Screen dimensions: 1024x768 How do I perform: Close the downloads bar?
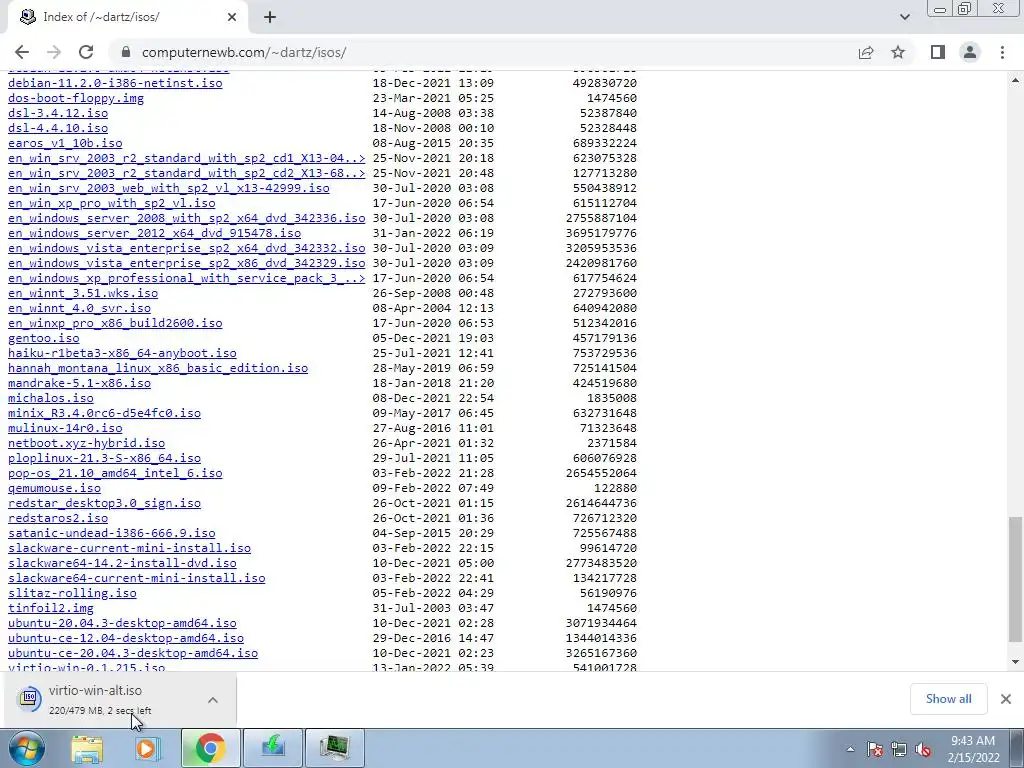[1006, 699]
